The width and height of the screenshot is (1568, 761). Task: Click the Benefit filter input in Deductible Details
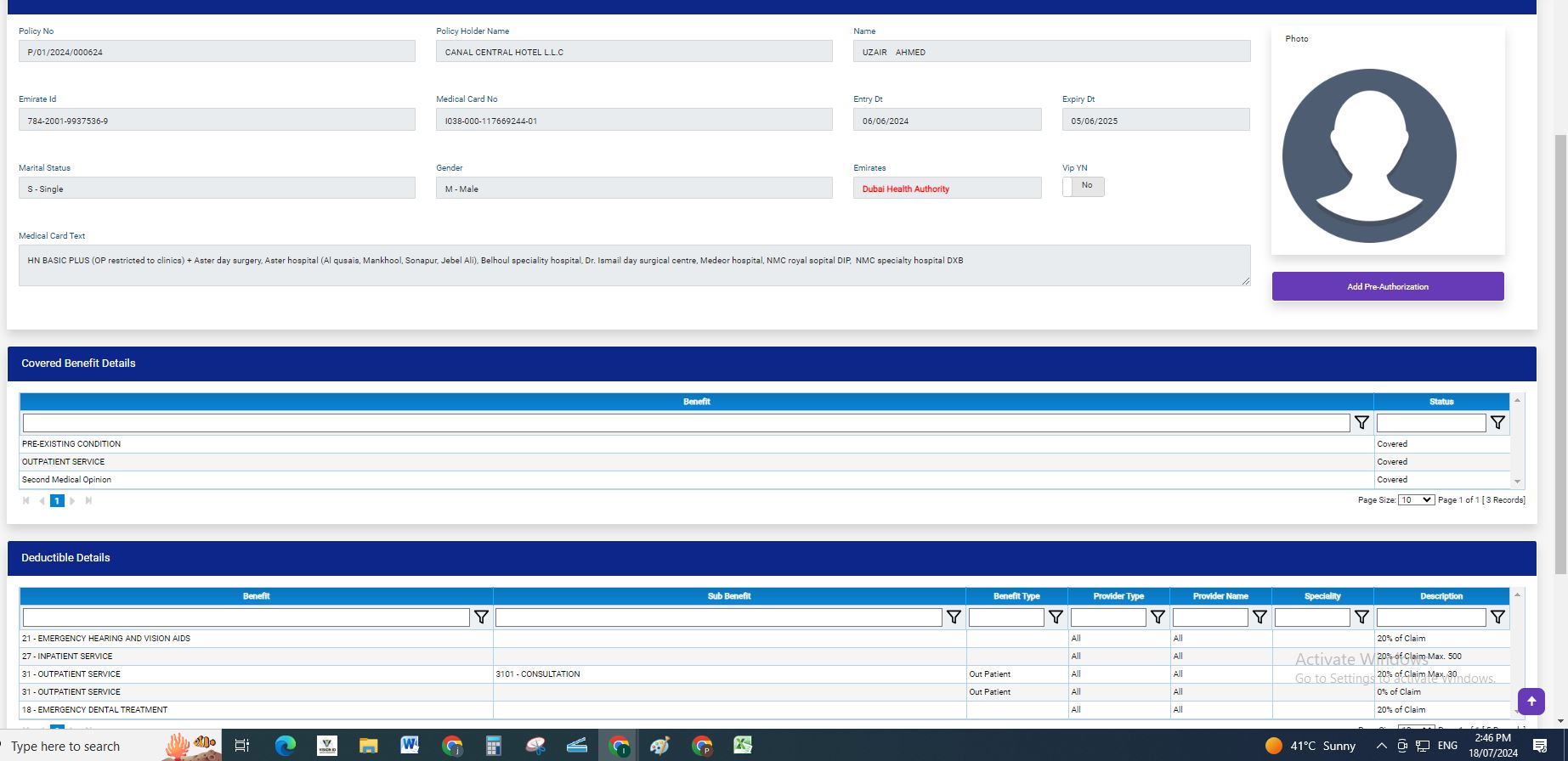coord(246,617)
